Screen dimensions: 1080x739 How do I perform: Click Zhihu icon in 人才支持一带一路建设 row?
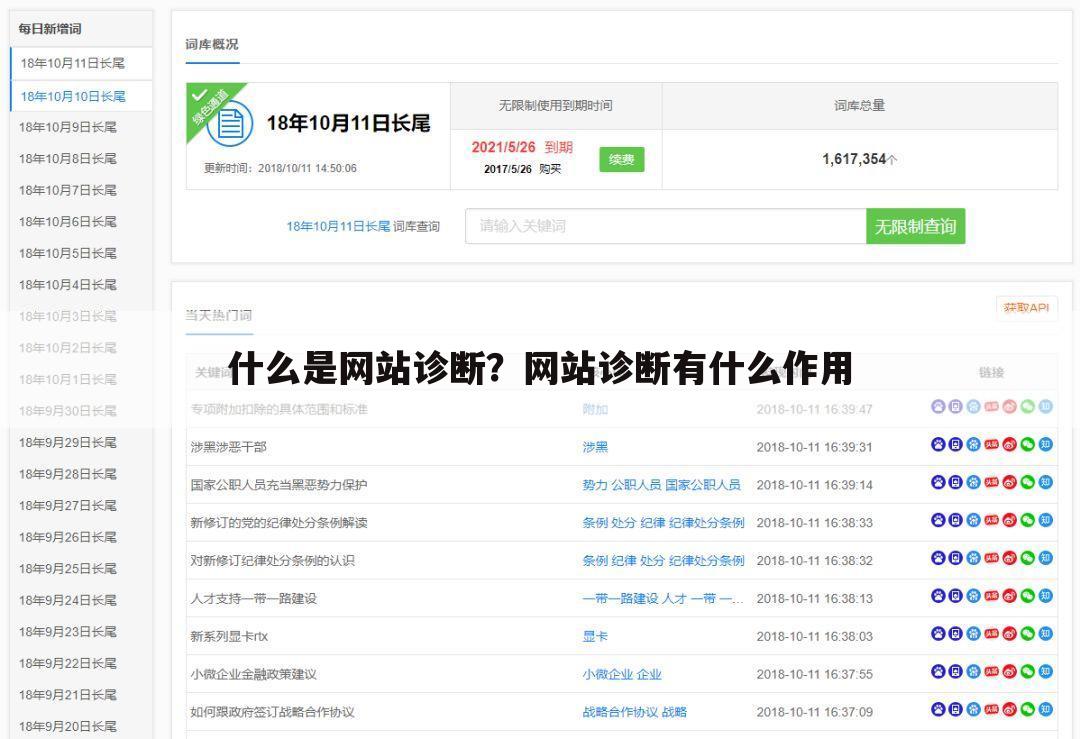click(1046, 596)
